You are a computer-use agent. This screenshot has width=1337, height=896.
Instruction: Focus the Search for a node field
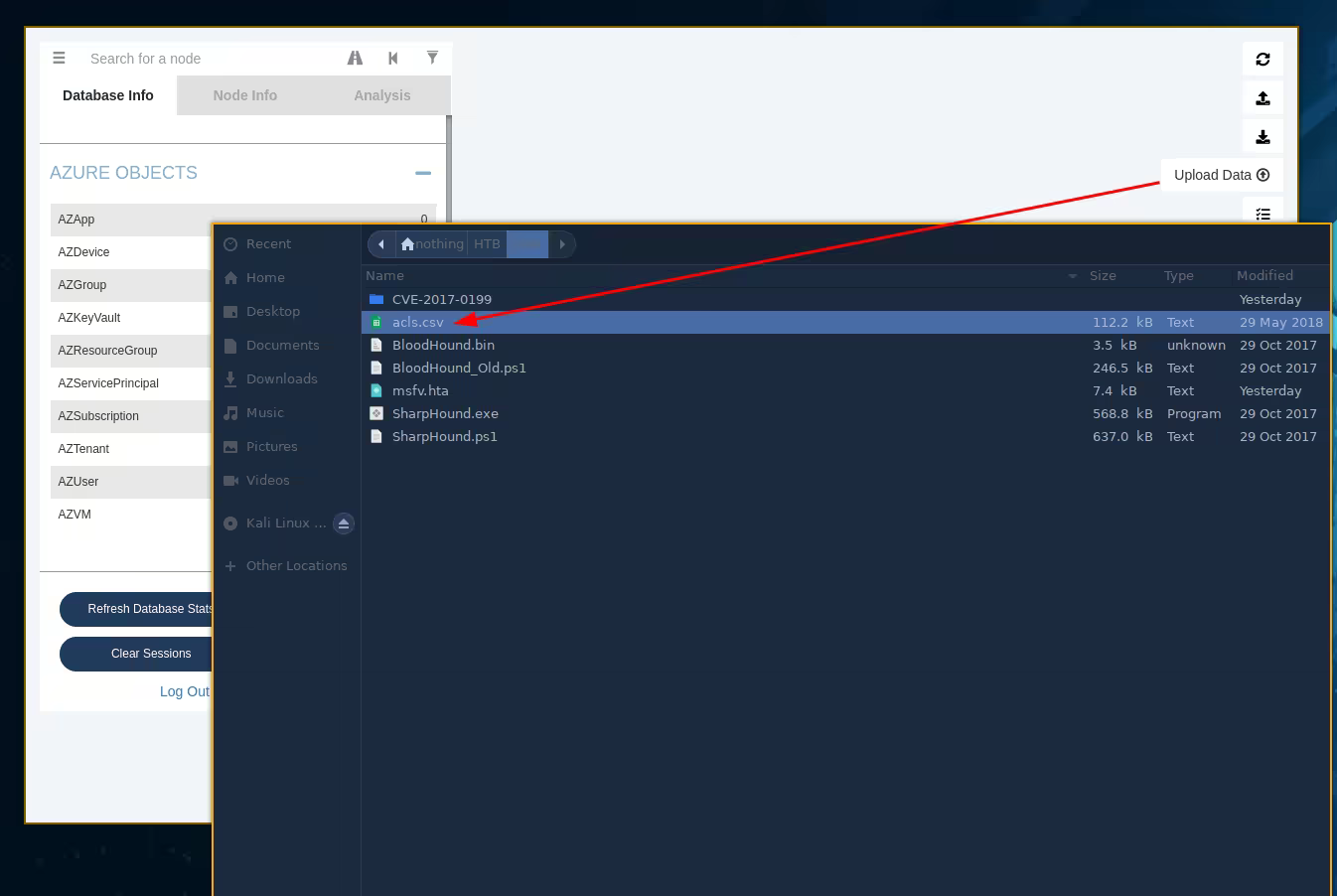(x=209, y=59)
